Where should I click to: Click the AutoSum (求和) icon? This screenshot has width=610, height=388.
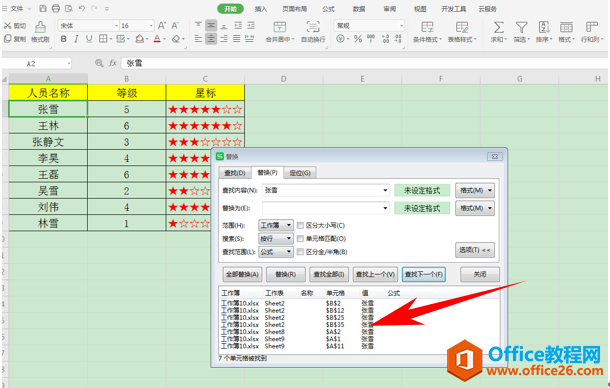pyautogui.click(x=498, y=27)
